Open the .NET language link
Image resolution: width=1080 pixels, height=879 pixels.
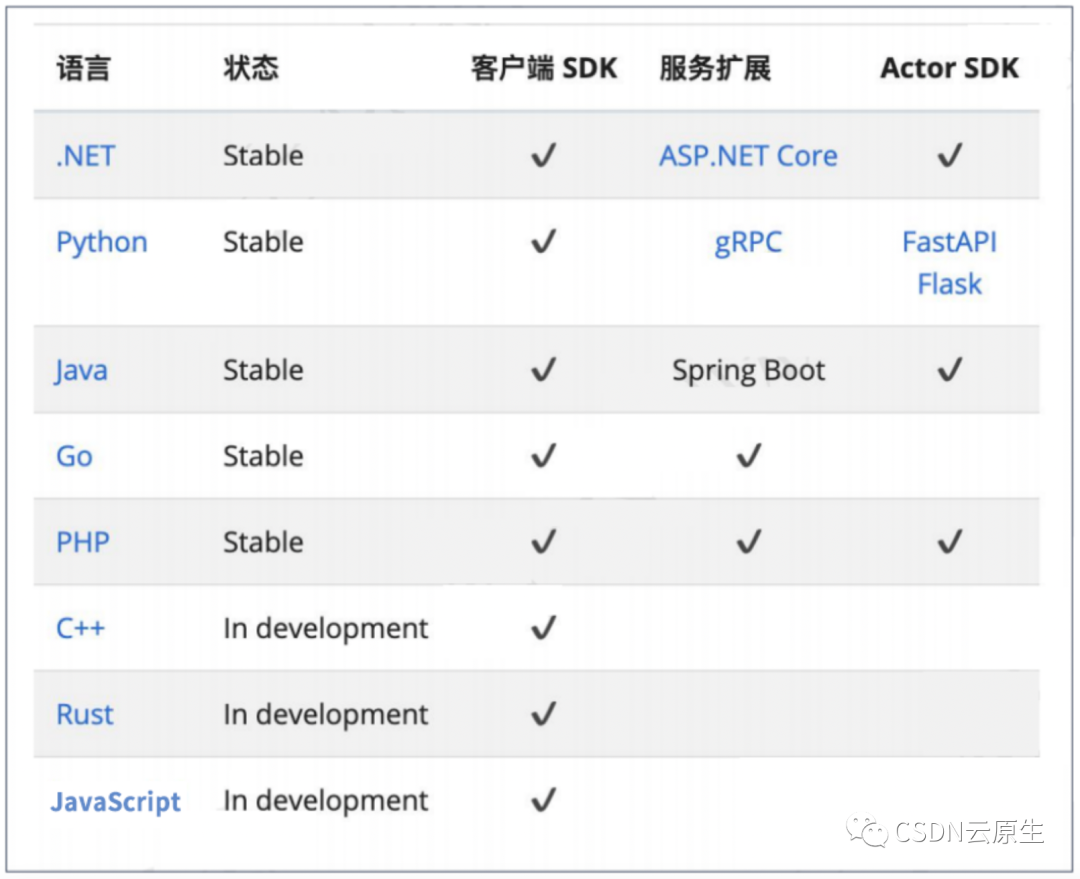(85, 156)
